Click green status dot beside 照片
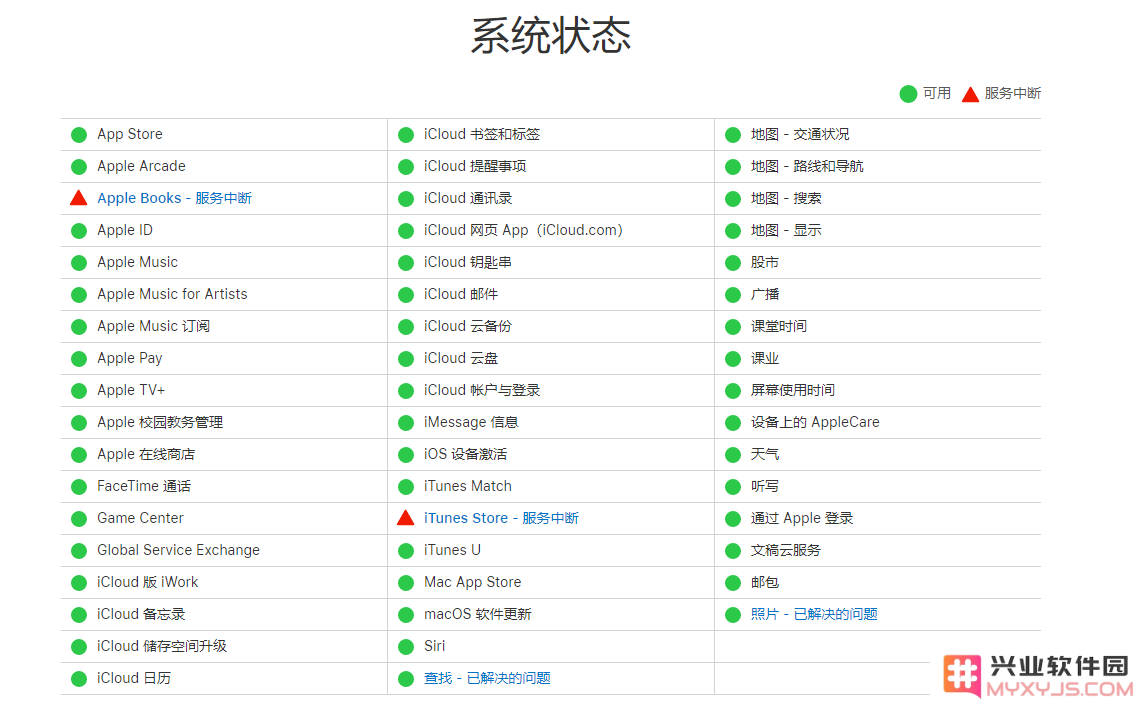 tap(732, 614)
